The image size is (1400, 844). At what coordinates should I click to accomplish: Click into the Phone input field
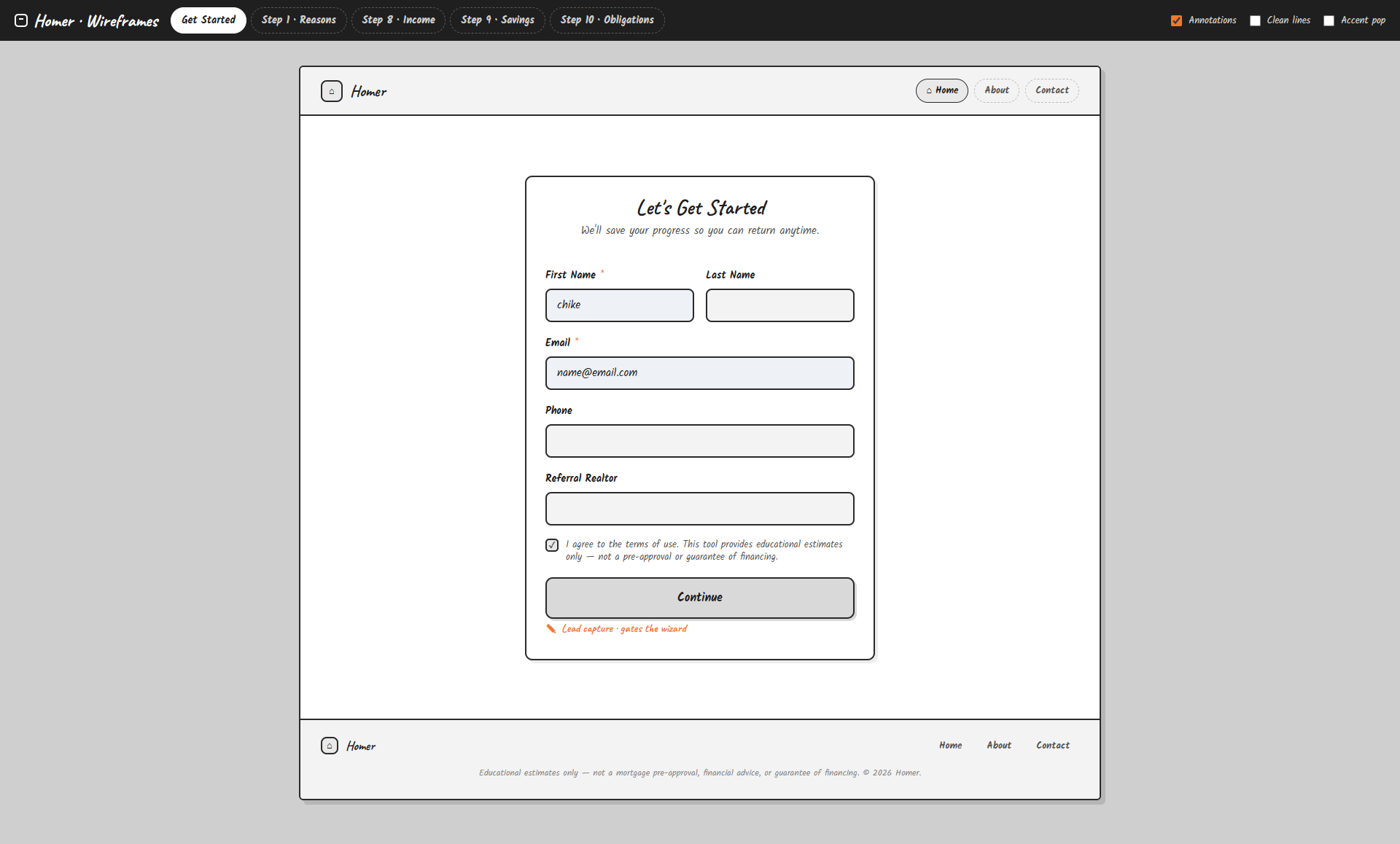click(x=700, y=441)
